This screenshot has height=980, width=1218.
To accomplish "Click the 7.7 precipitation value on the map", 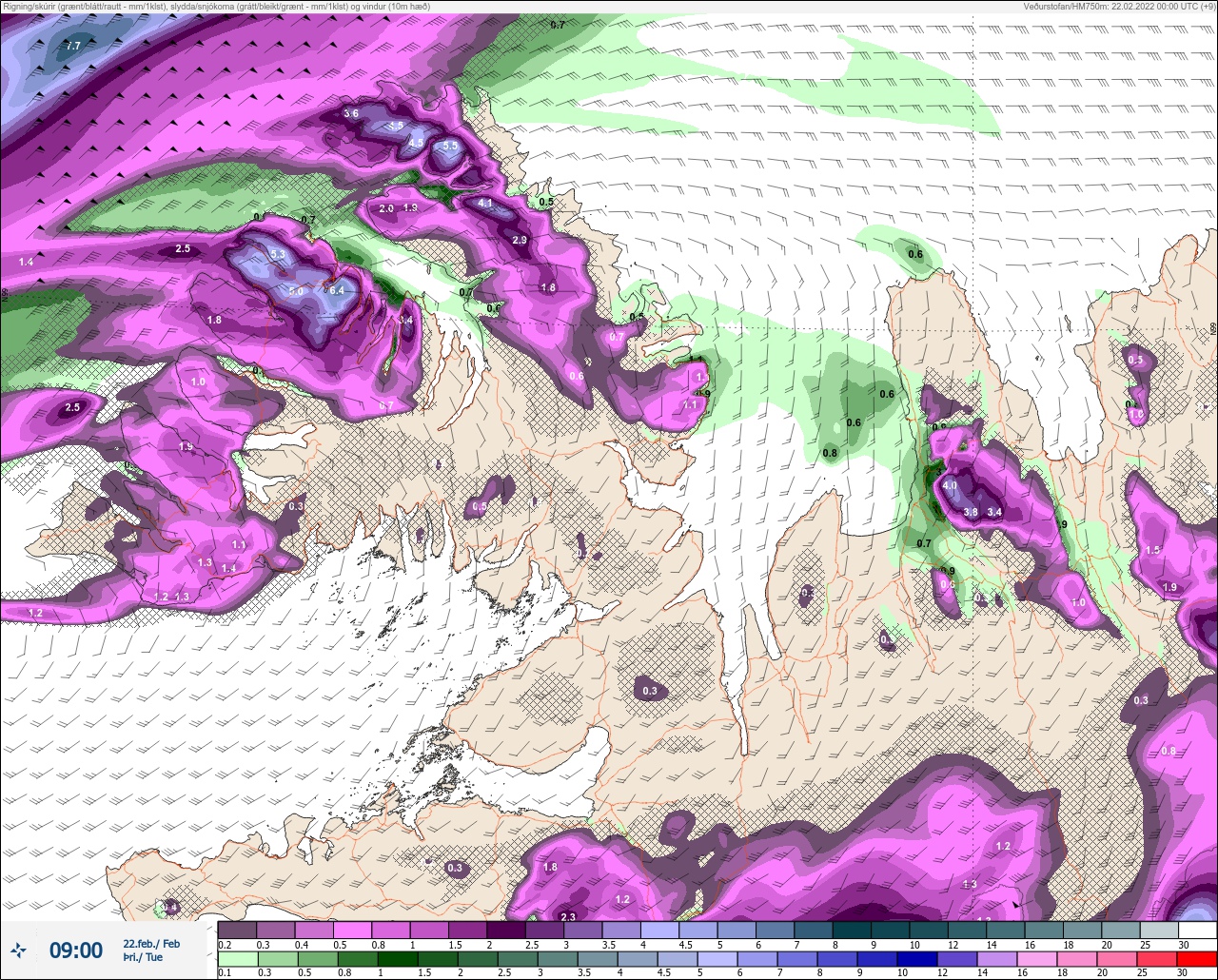I will coord(74,45).
